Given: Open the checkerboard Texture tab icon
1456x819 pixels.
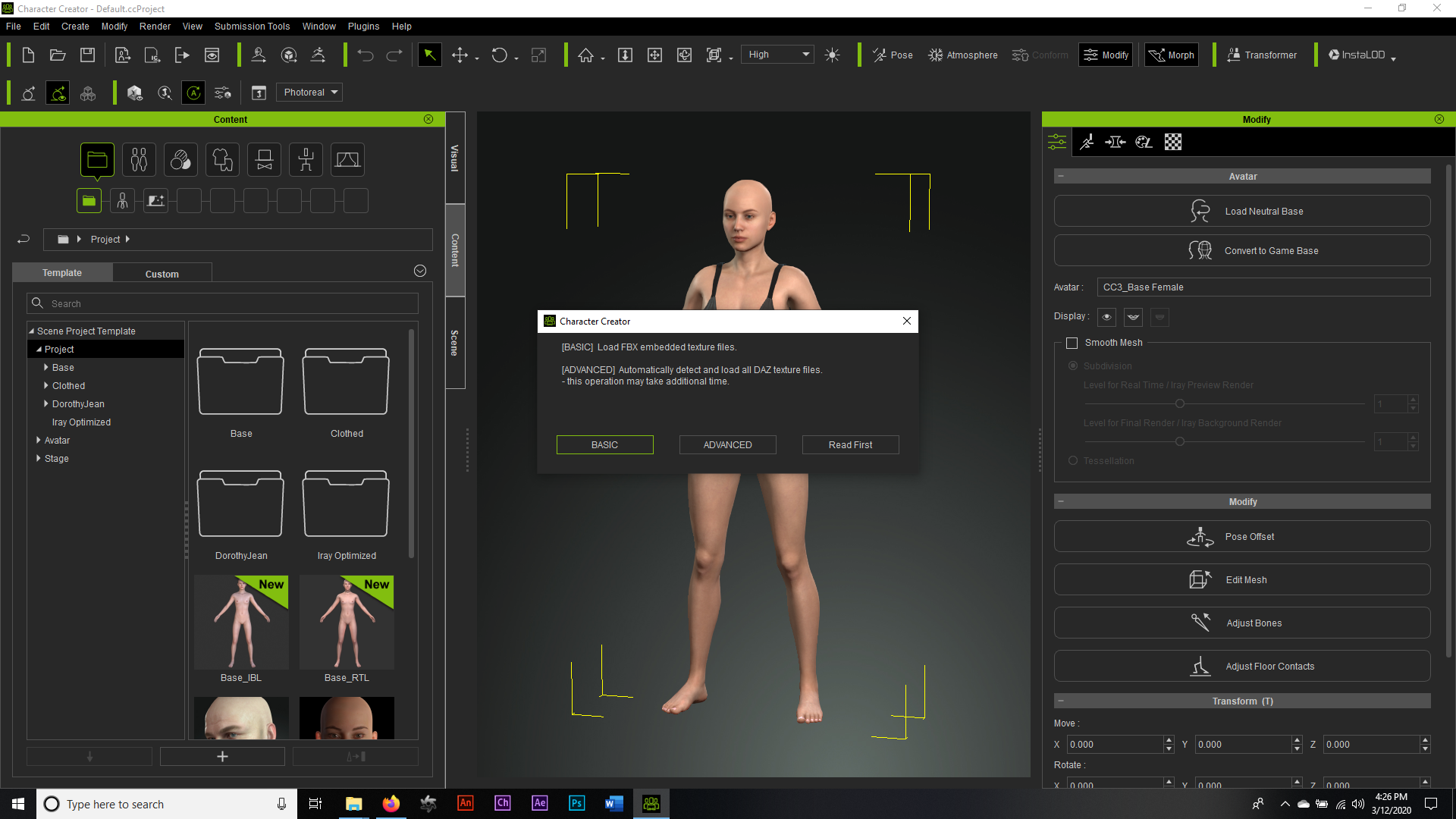Looking at the screenshot, I should pyautogui.click(x=1173, y=142).
